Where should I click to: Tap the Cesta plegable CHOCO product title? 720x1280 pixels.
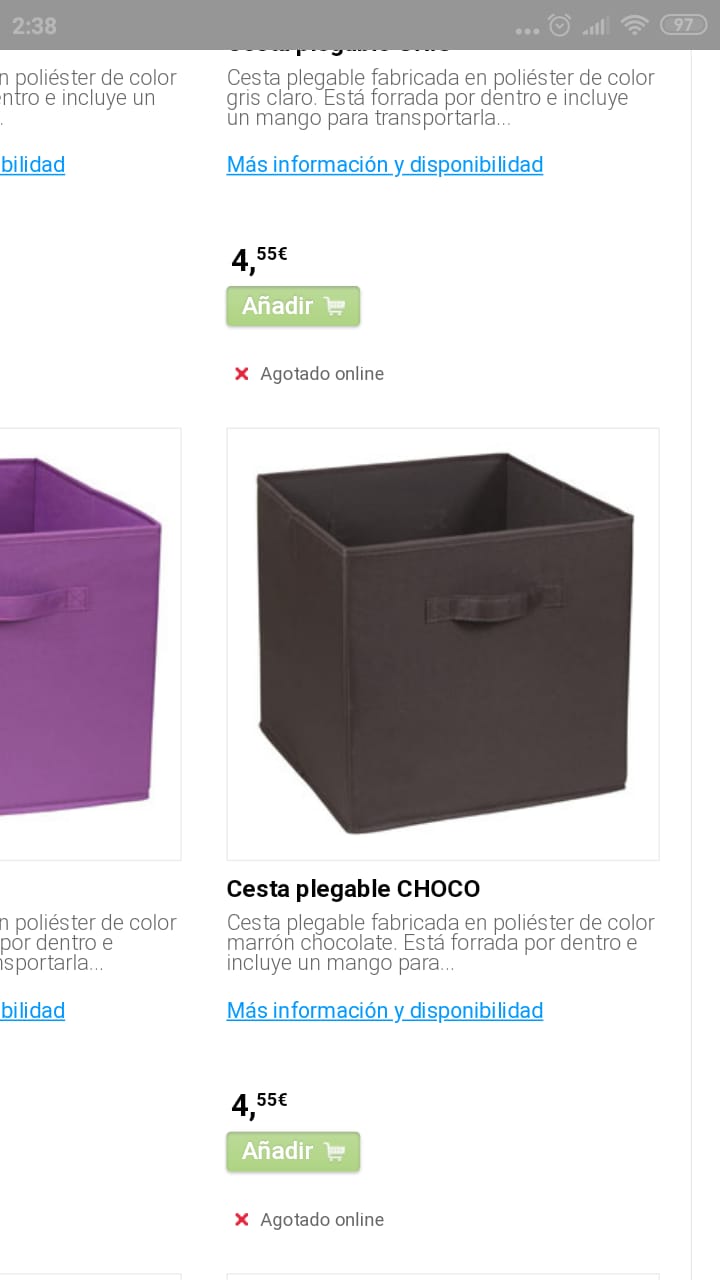coord(353,889)
